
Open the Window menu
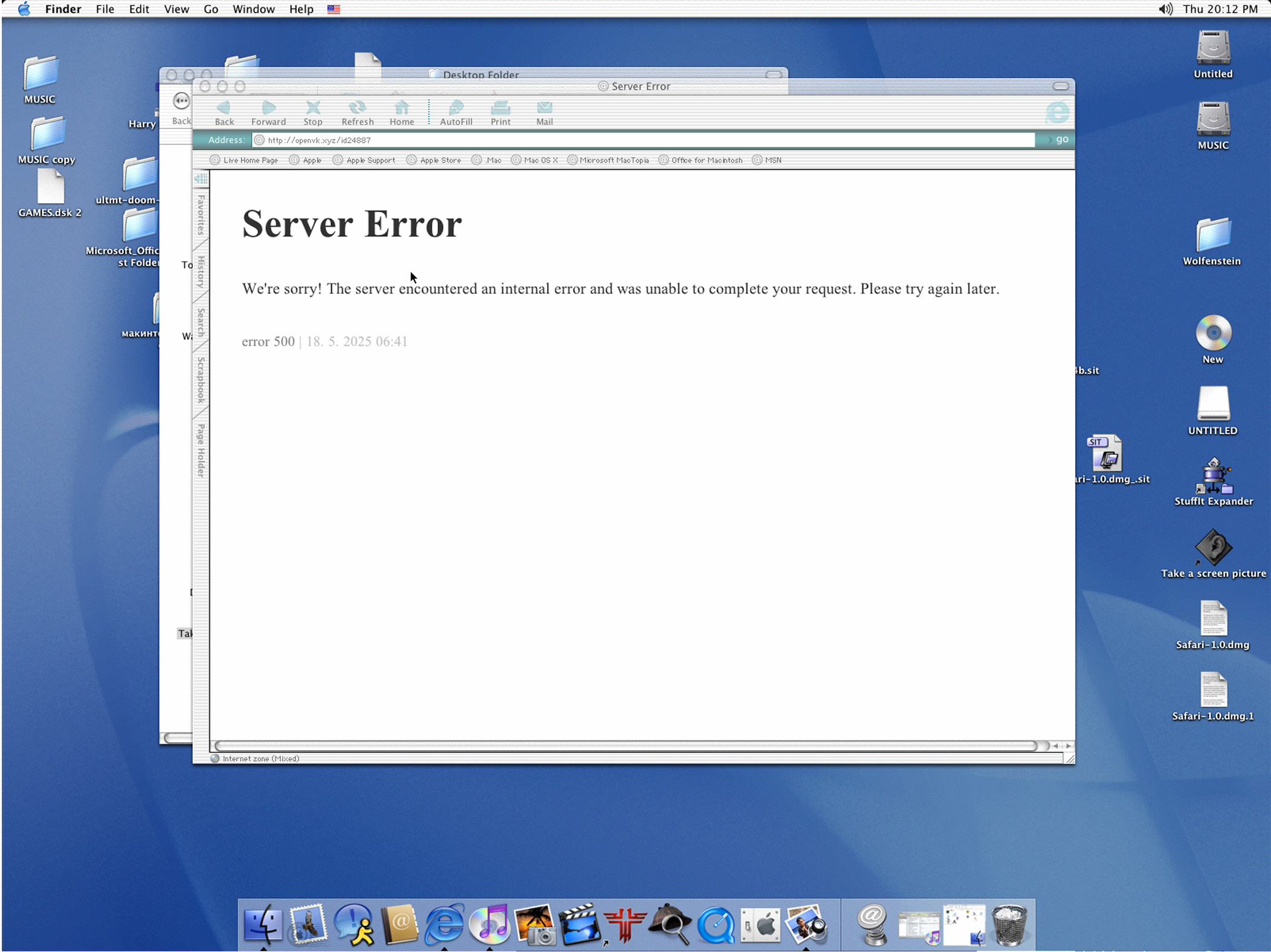click(x=253, y=9)
